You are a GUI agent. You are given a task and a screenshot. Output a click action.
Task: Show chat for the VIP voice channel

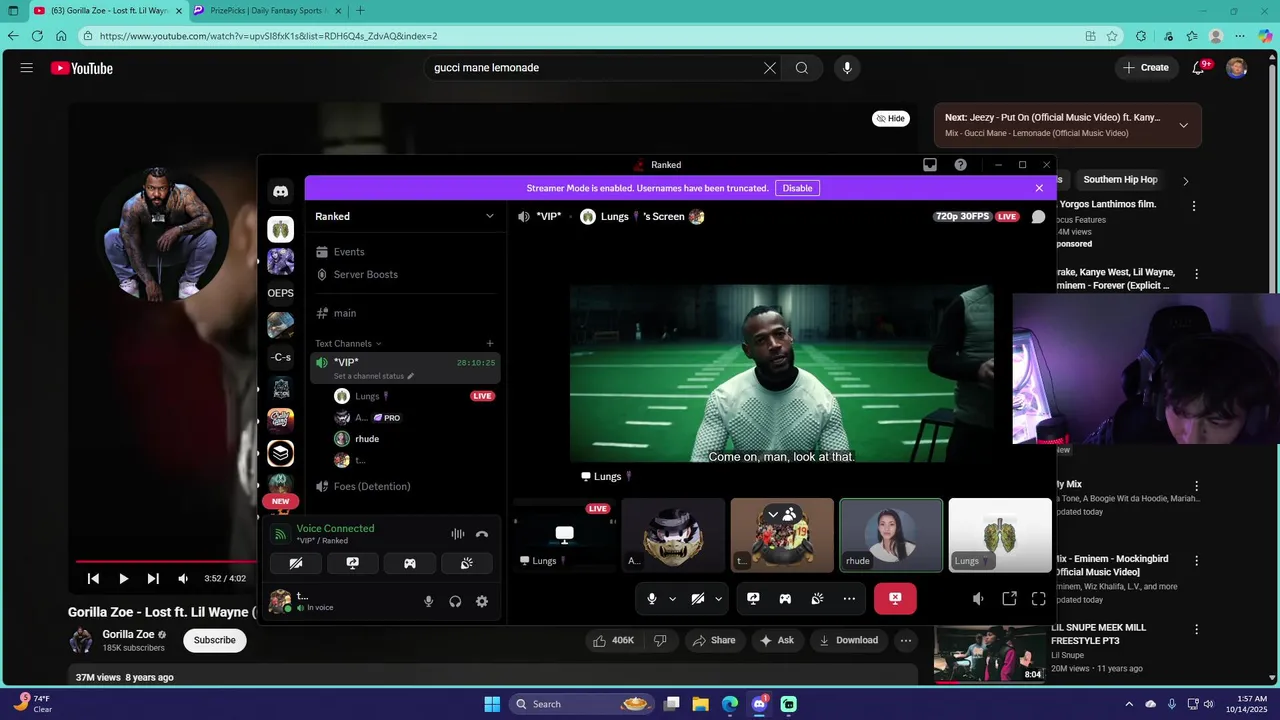tap(1039, 216)
